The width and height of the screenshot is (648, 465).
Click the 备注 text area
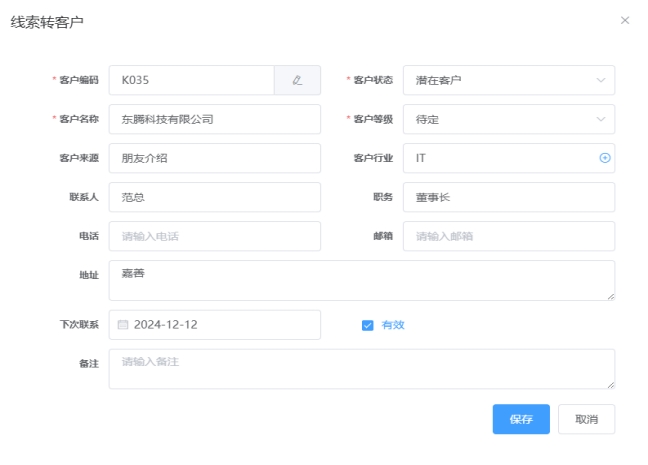[361, 368]
